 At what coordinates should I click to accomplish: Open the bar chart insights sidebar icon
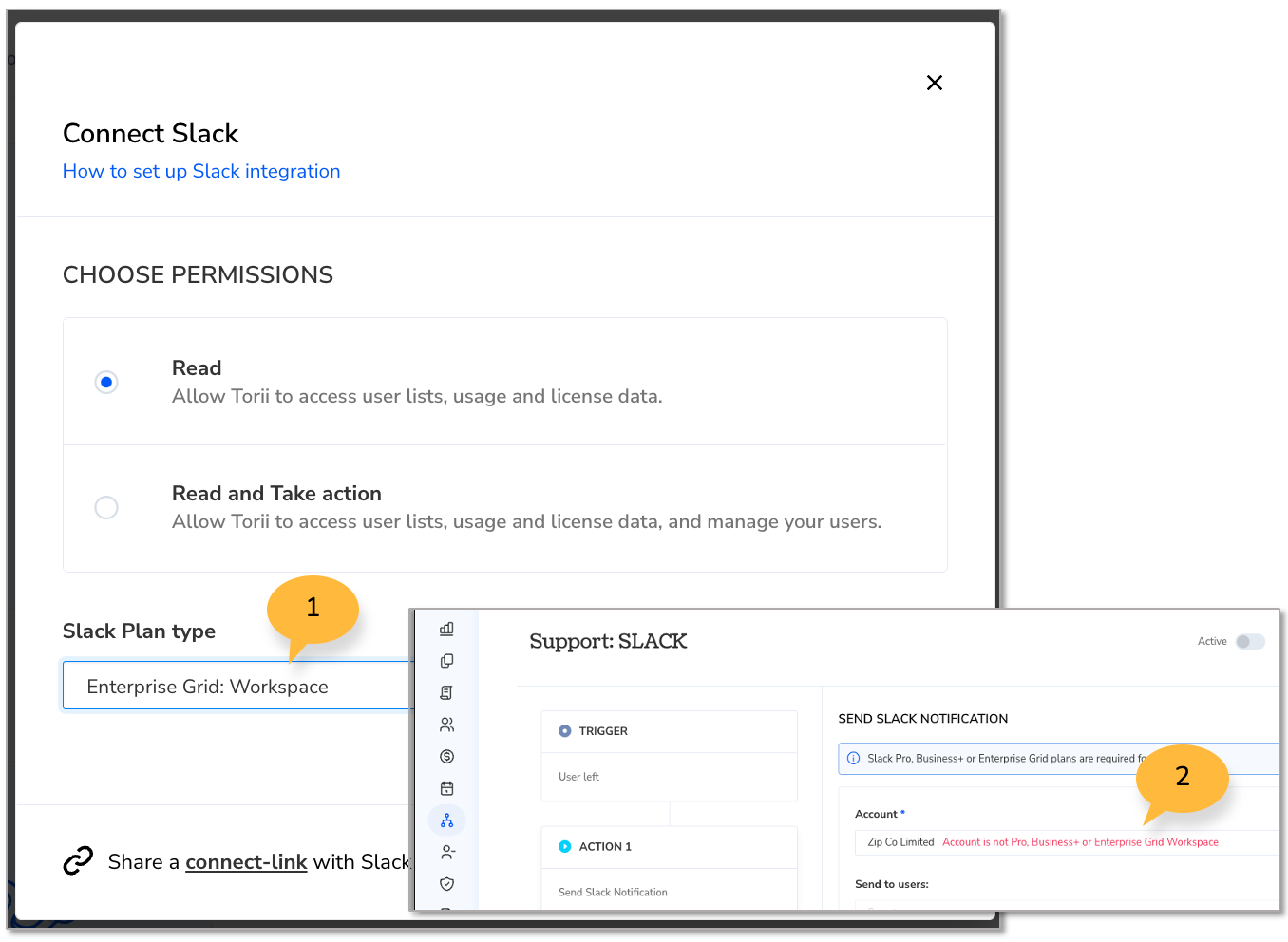point(446,629)
